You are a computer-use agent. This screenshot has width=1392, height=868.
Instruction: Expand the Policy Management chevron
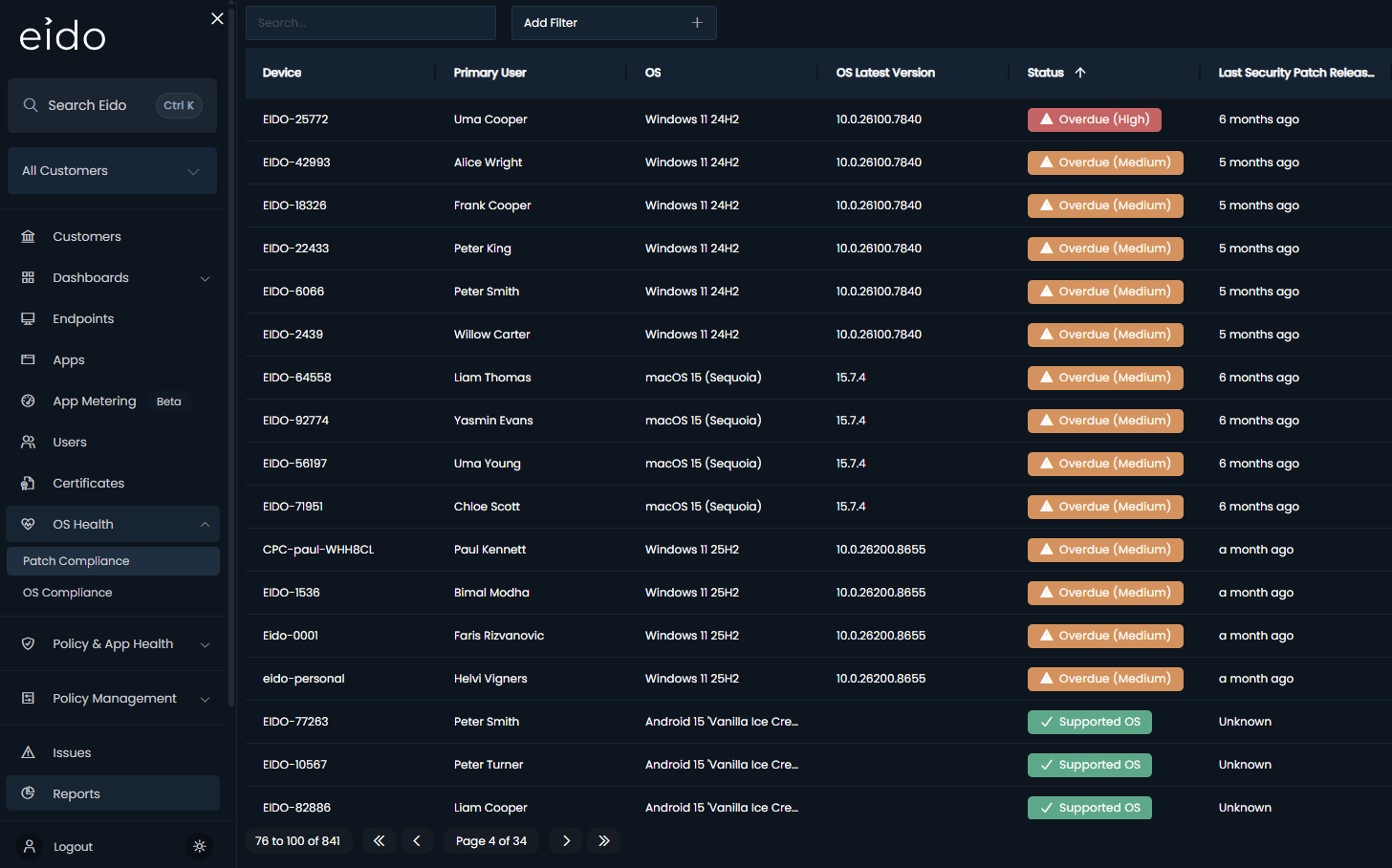205,699
